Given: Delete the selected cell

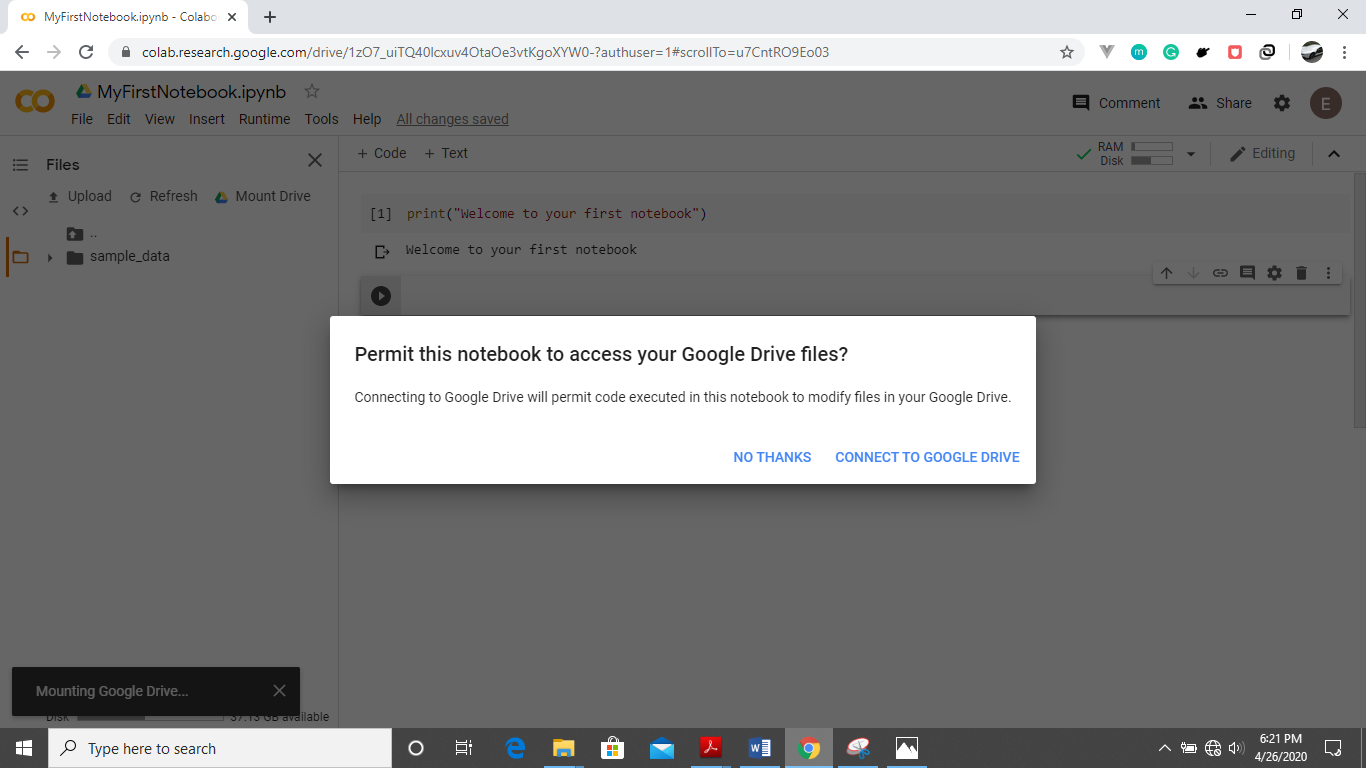Looking at the screenshot, I should (1301, 273).
